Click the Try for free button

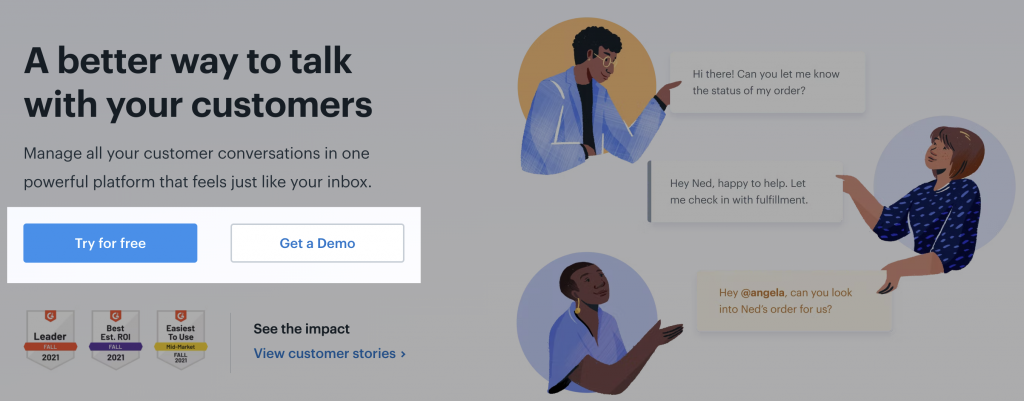point(110,243)
